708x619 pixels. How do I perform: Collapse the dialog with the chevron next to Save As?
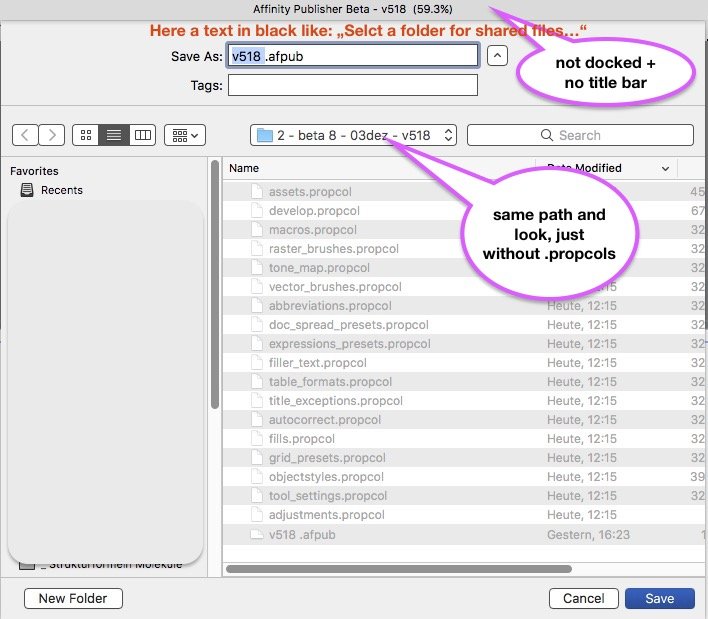tap(497, 56)
